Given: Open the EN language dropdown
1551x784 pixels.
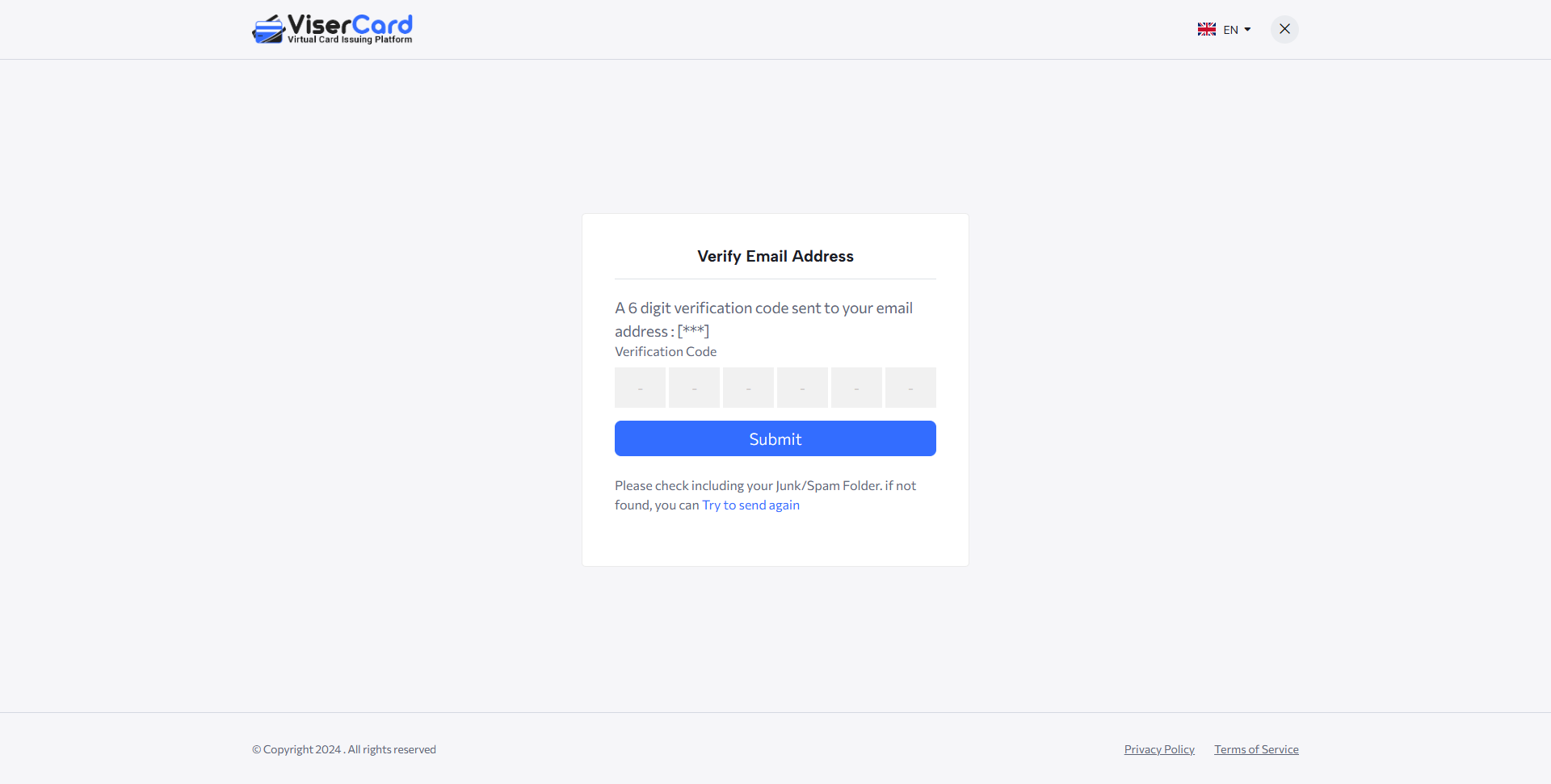Looking at the screenshot, I should click(1230, 30).
